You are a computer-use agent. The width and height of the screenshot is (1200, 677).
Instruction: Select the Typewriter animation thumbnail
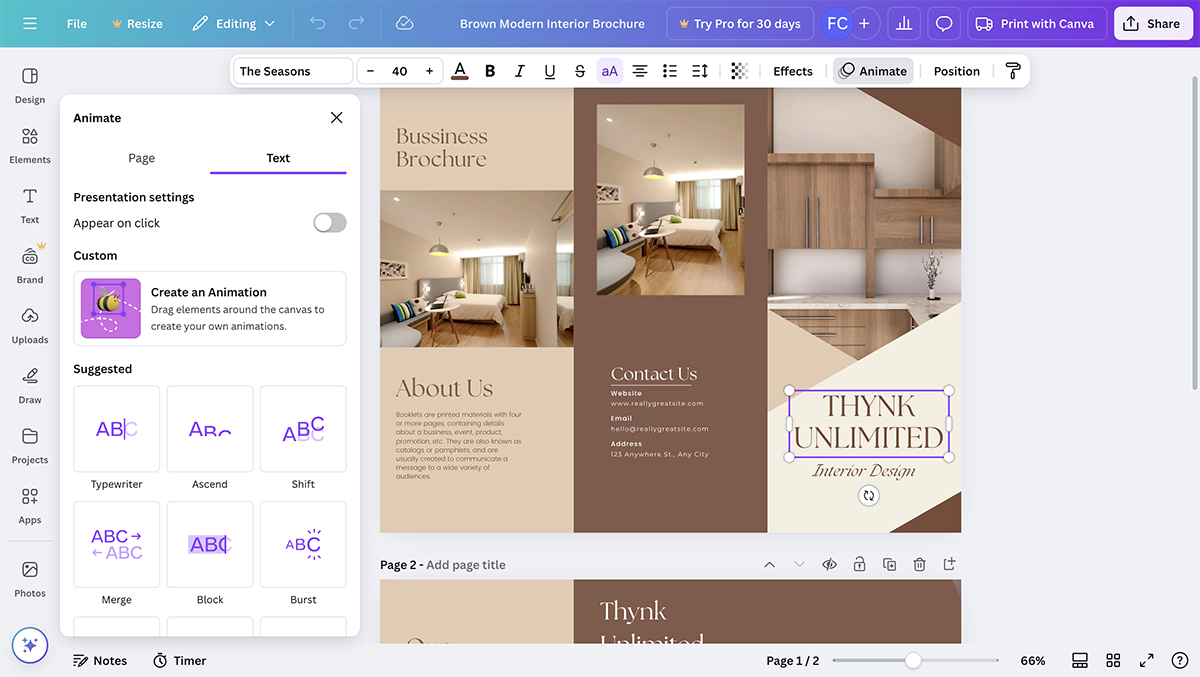117,430
